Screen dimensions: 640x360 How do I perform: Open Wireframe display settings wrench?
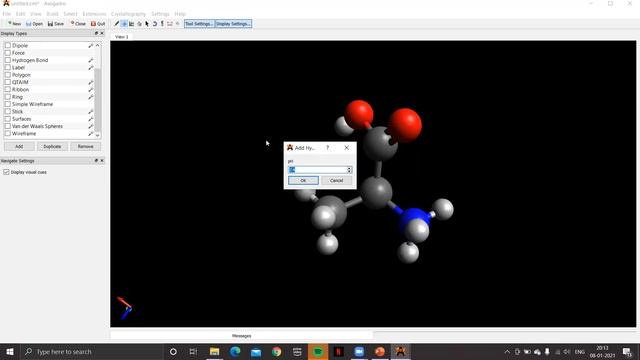click(x=91, y=134)
